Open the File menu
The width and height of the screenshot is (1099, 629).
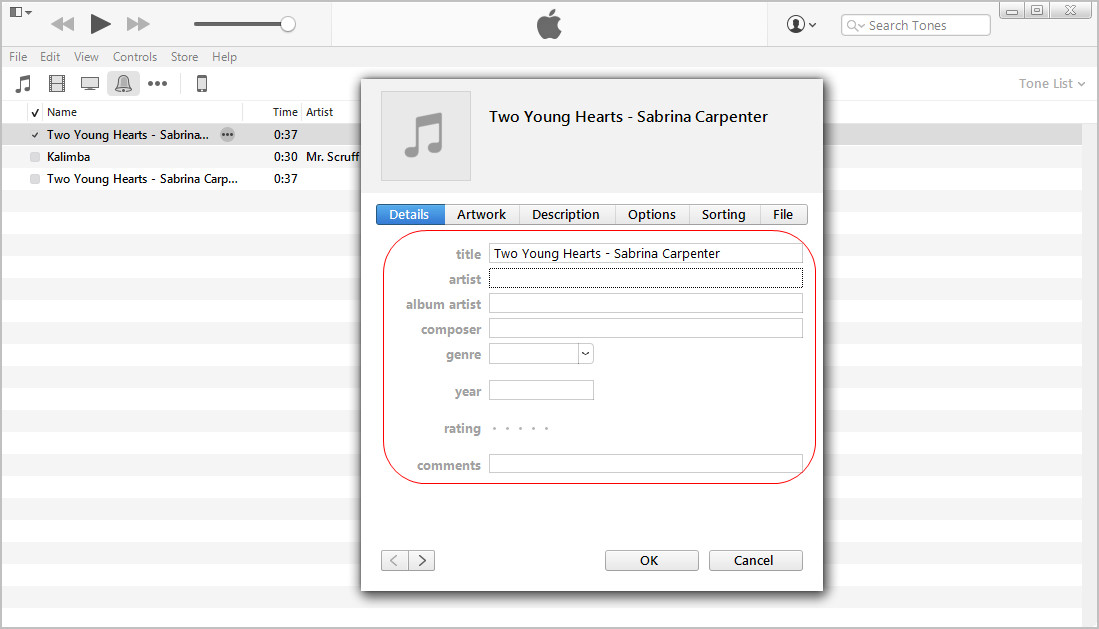click(18, 57)
